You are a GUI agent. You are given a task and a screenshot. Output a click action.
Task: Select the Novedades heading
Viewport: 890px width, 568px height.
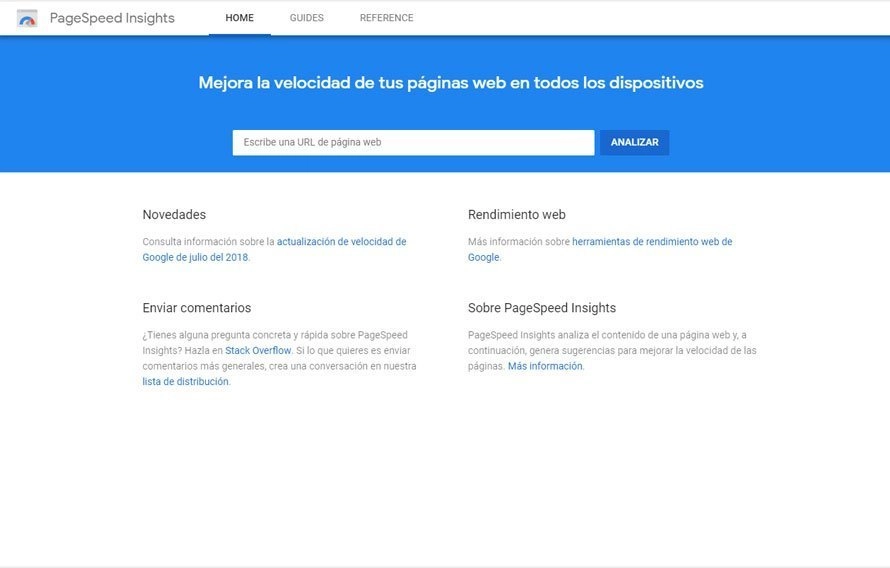[174, 214]
